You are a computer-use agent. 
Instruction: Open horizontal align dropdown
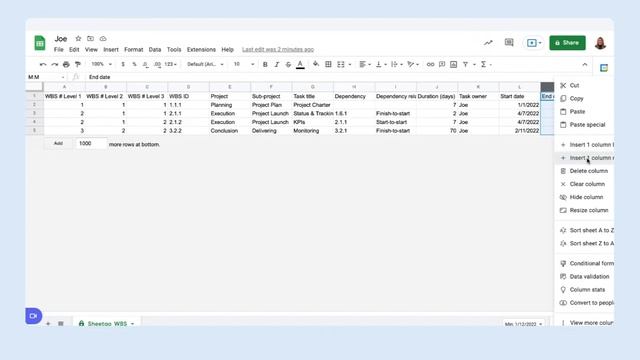click(365, 64)
